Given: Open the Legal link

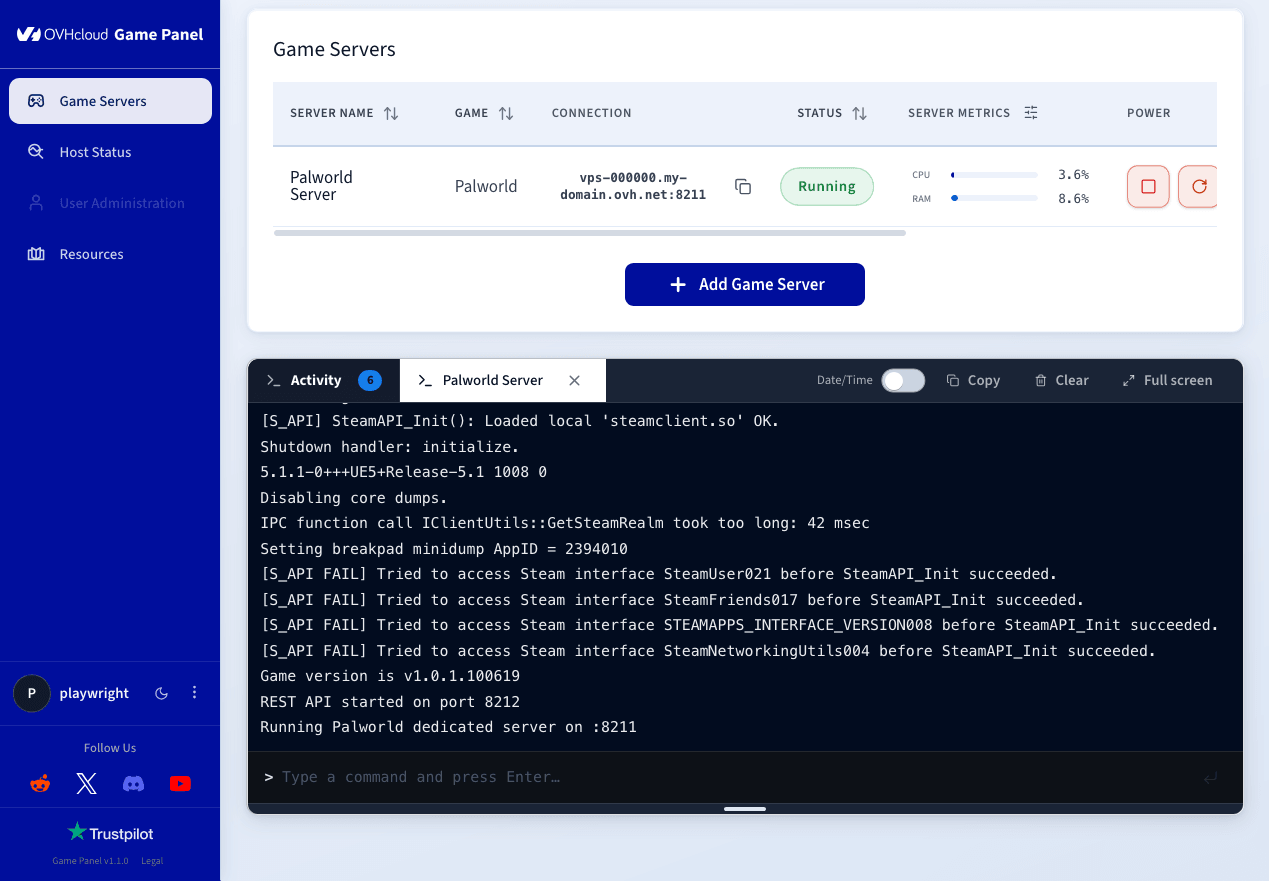Looking at the screenshot, I should click(x=152, y=861).
